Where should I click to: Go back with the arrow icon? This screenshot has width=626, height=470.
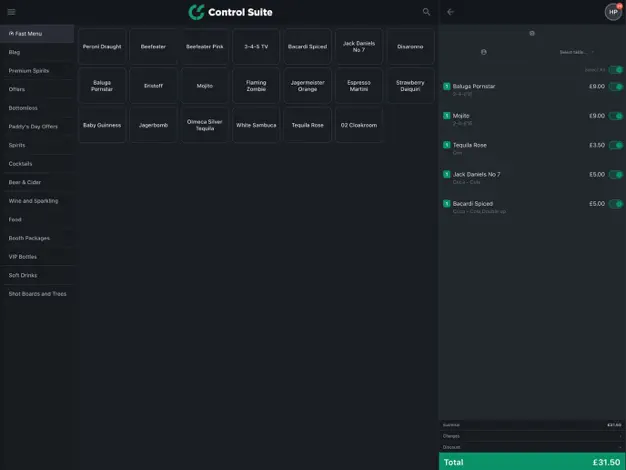point(450,12)
